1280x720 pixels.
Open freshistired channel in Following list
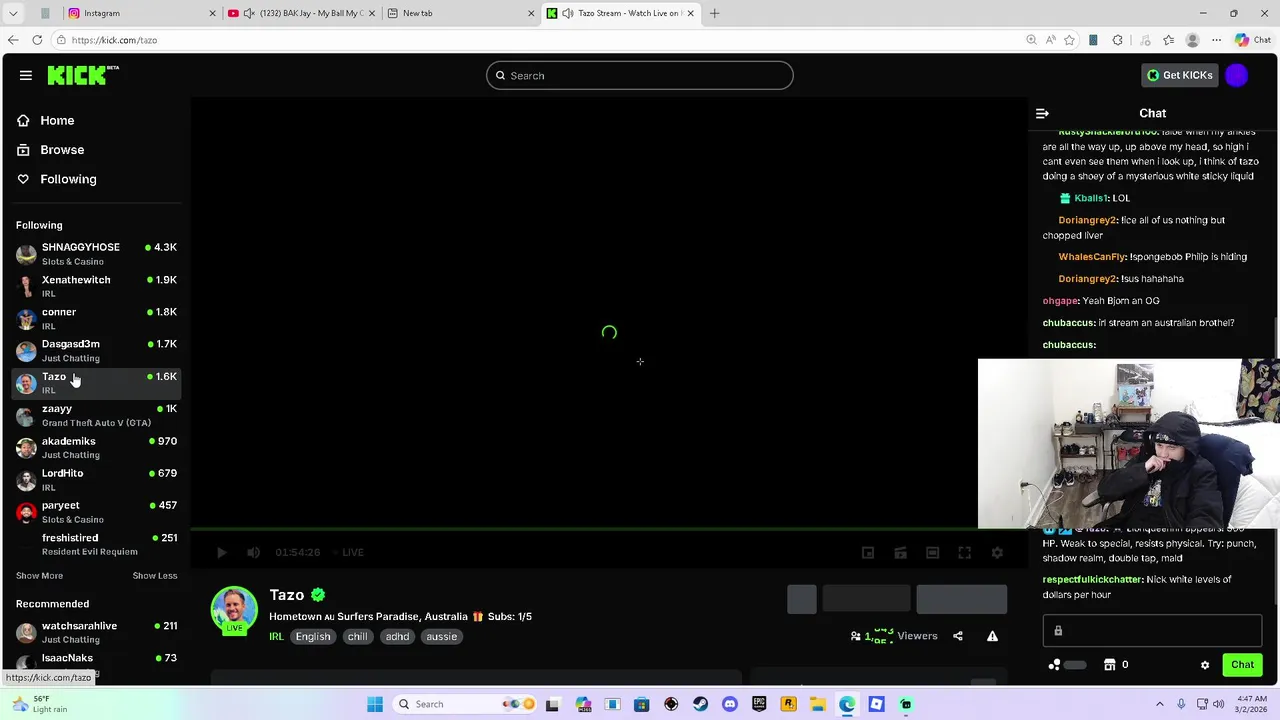click(97, 544)
